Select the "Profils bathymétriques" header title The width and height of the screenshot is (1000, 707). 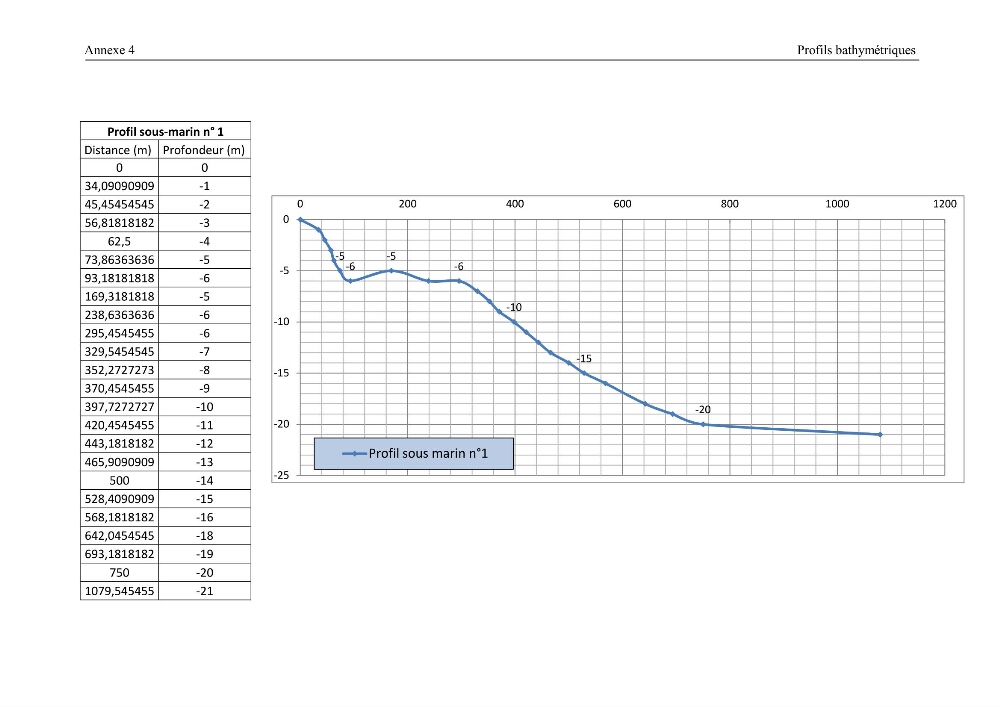pos(856,50)
